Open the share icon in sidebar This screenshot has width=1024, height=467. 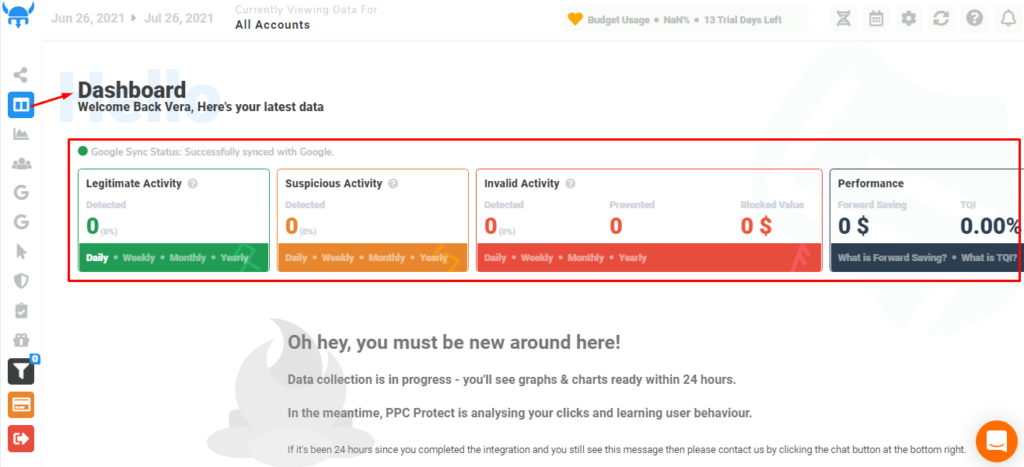(21, 74)
